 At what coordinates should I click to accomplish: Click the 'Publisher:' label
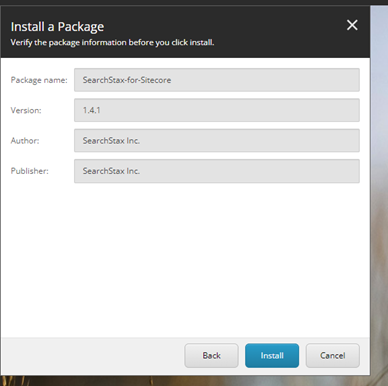pos(30,171)
